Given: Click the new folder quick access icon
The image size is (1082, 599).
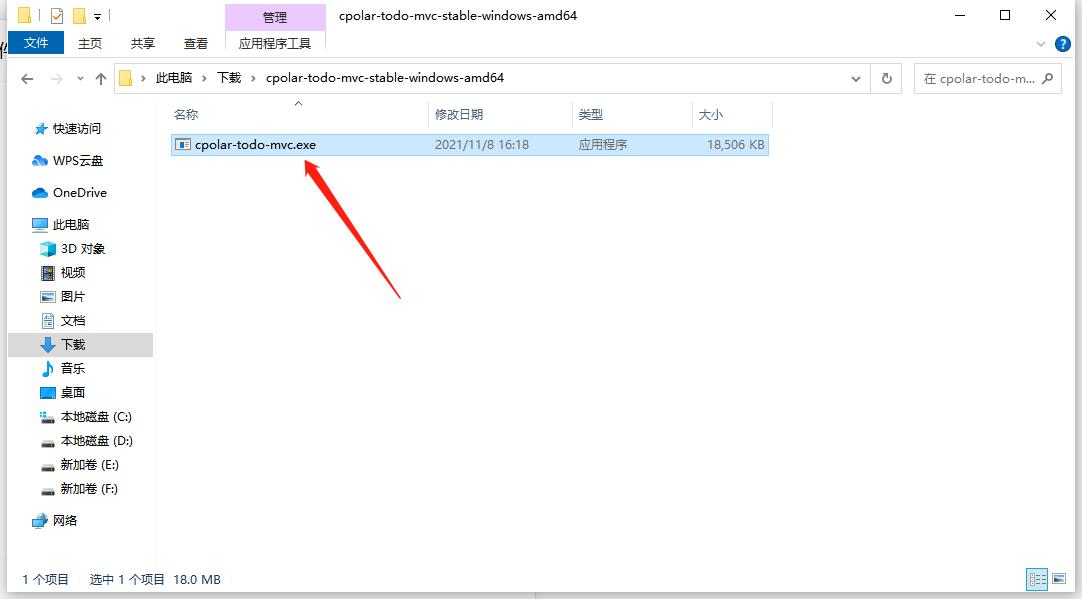Looking at the screenshot, I should [x=79, y=15].
